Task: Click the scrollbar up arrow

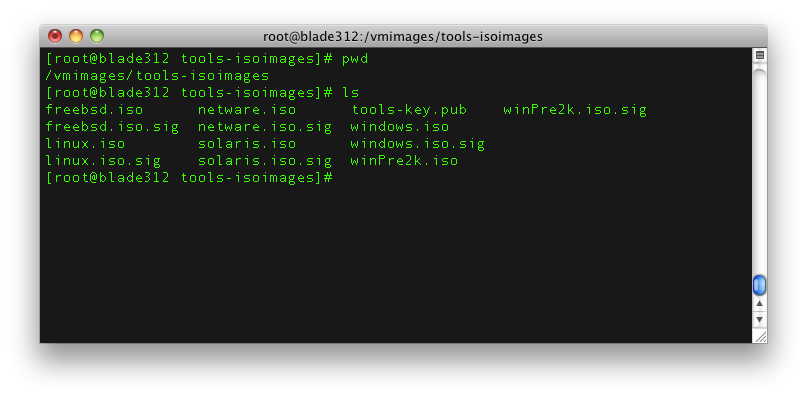Action: point(760,304)
